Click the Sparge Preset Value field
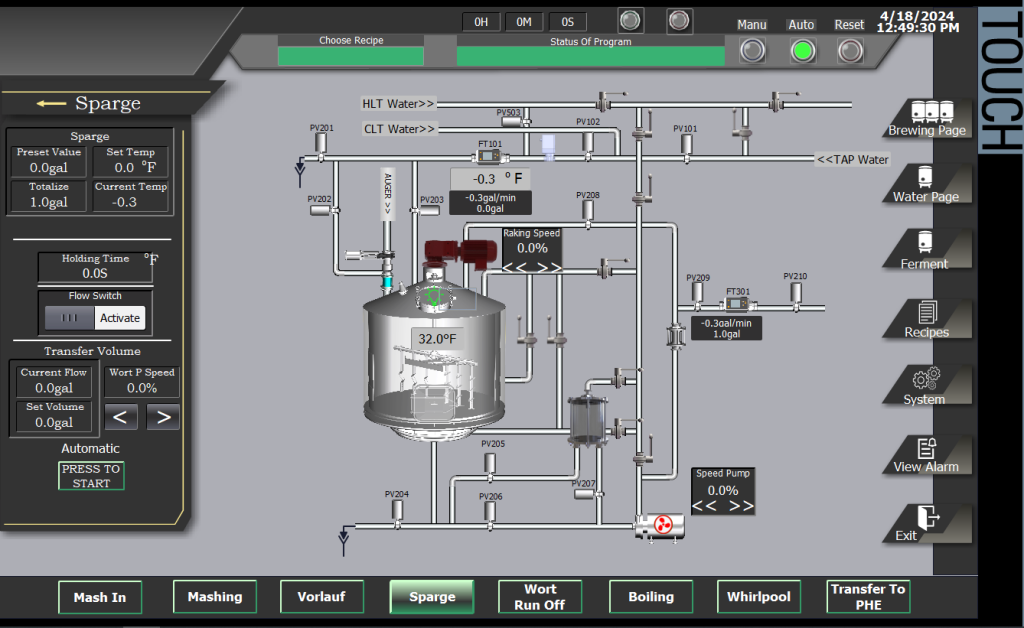Image resolution: width=1024 pixels, height=628 pixels. (49, 167)
